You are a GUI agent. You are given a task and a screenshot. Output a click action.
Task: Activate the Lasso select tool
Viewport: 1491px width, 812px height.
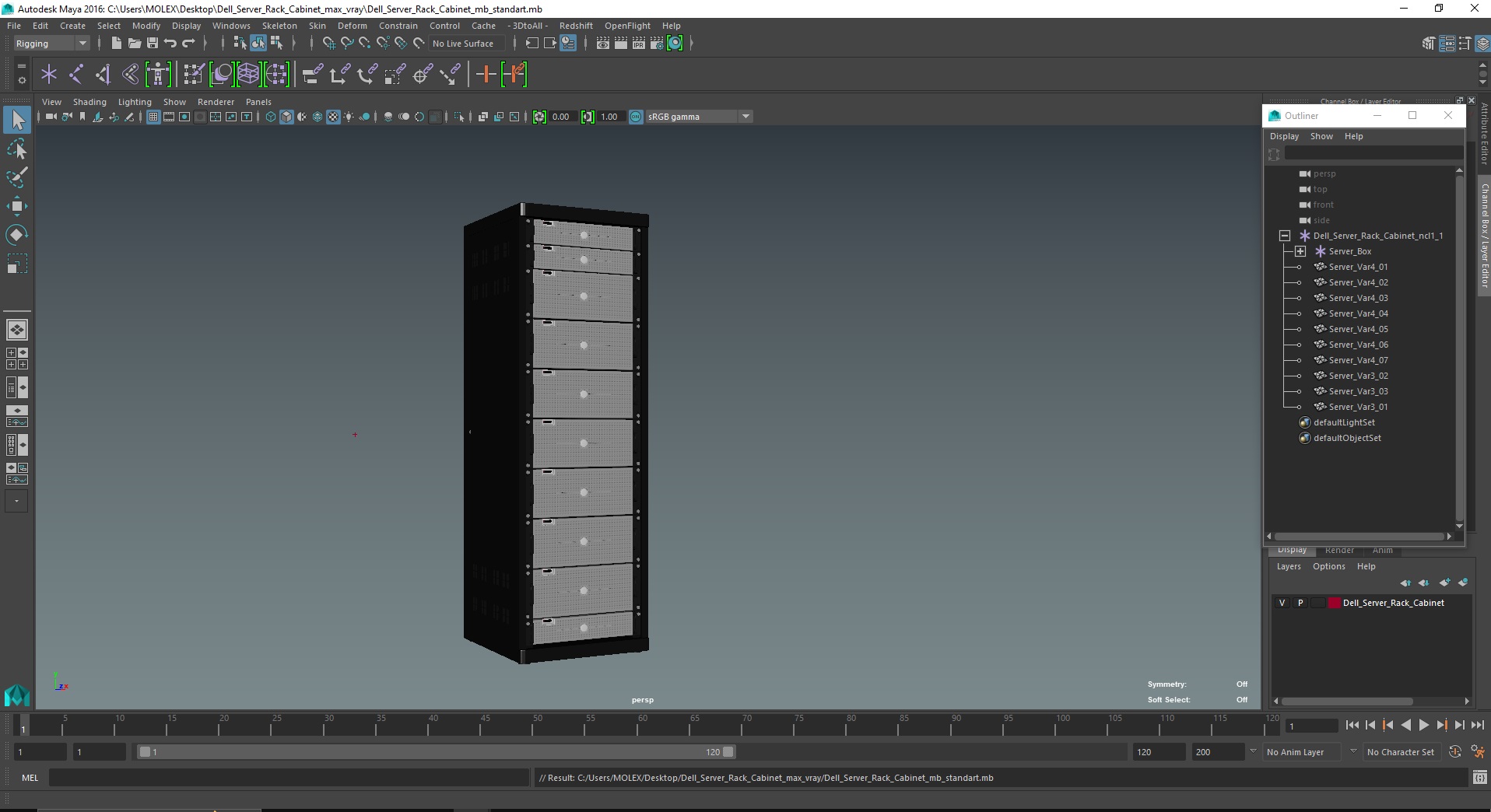(17, 149)
